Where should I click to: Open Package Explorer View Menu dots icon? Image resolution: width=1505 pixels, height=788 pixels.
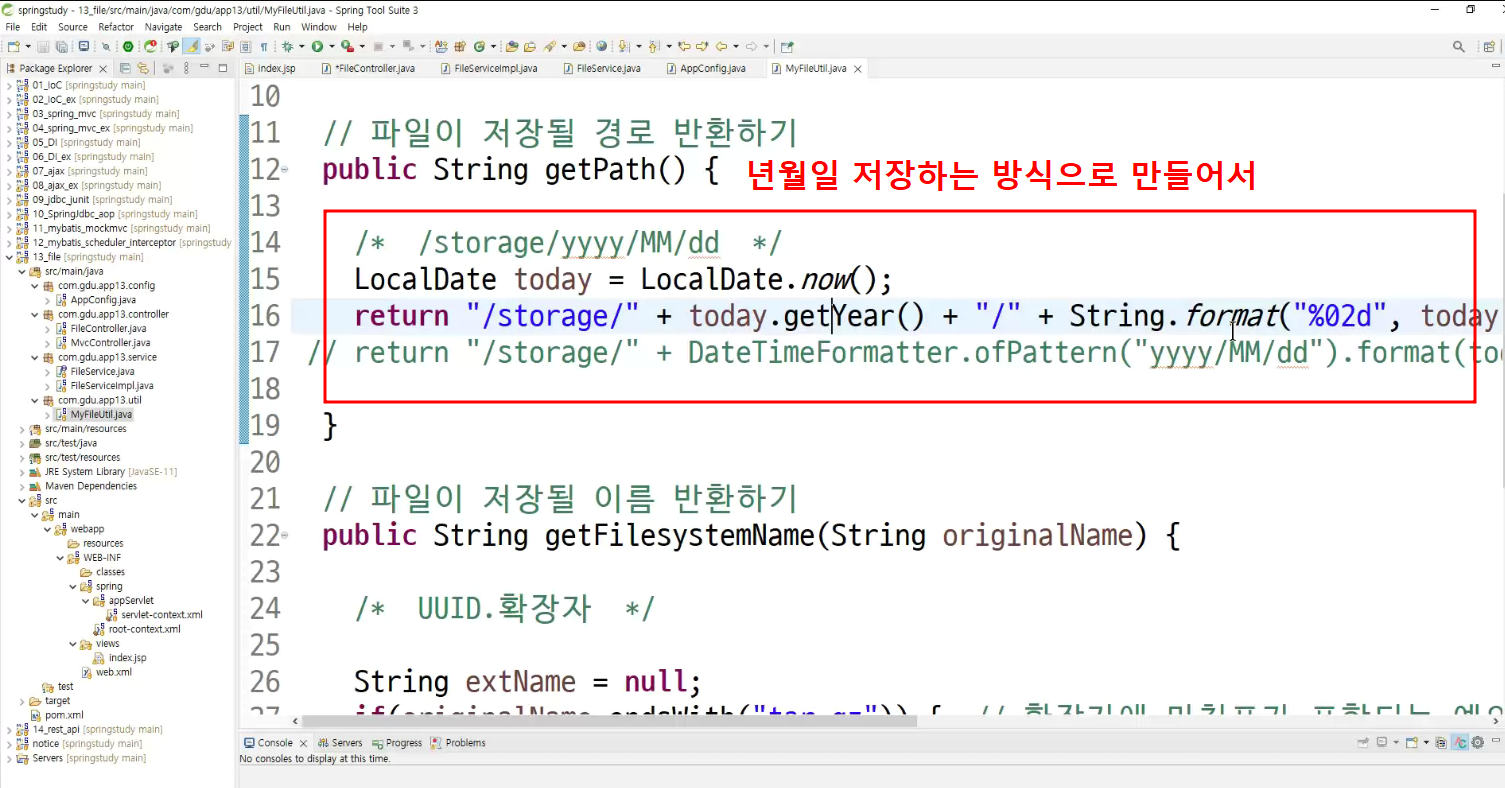tap(187, 68)
